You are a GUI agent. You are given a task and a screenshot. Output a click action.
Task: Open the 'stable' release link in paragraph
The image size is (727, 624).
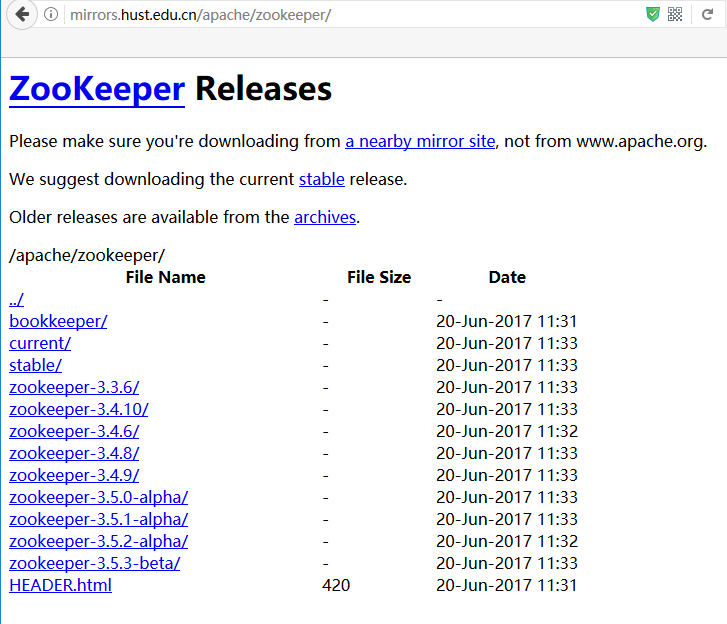click(x=322, y=179)
